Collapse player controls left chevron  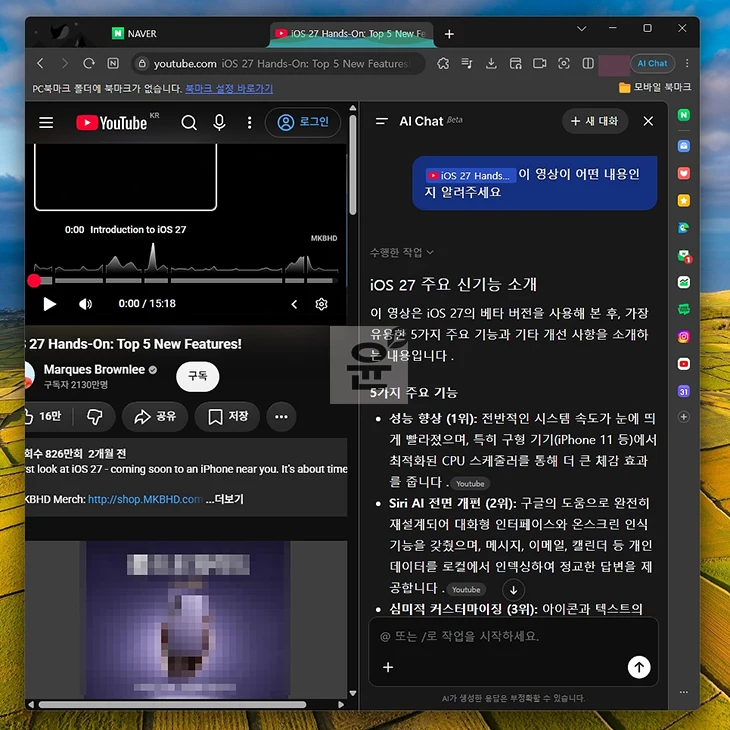(x=294, y=304)
